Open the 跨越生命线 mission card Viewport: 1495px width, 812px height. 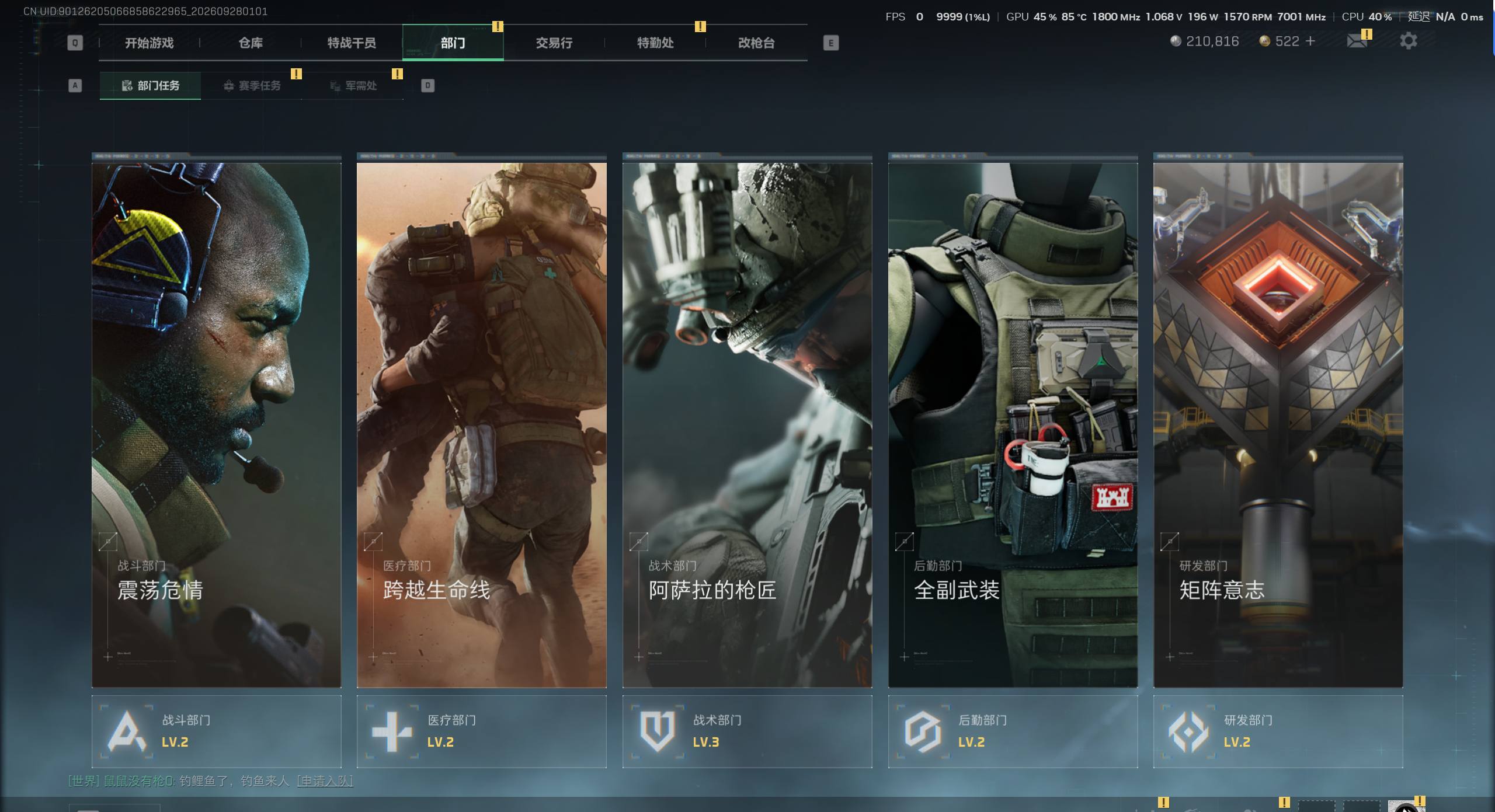[x=481, y=425]
